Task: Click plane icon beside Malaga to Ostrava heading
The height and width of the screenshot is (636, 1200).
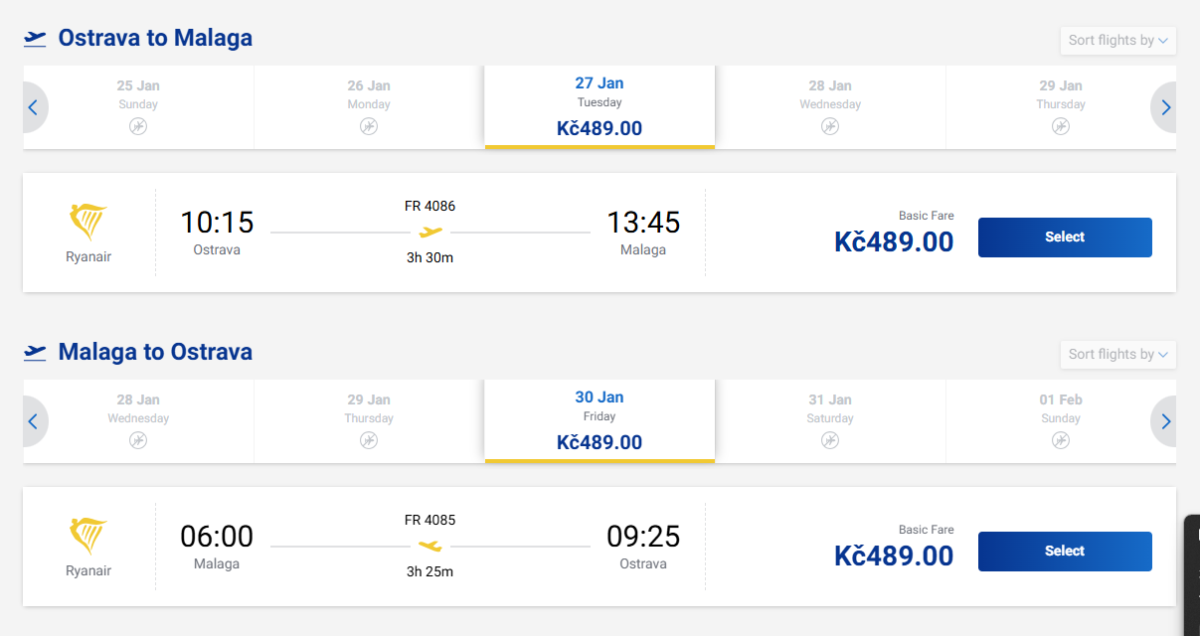Action: coord(36,353)
